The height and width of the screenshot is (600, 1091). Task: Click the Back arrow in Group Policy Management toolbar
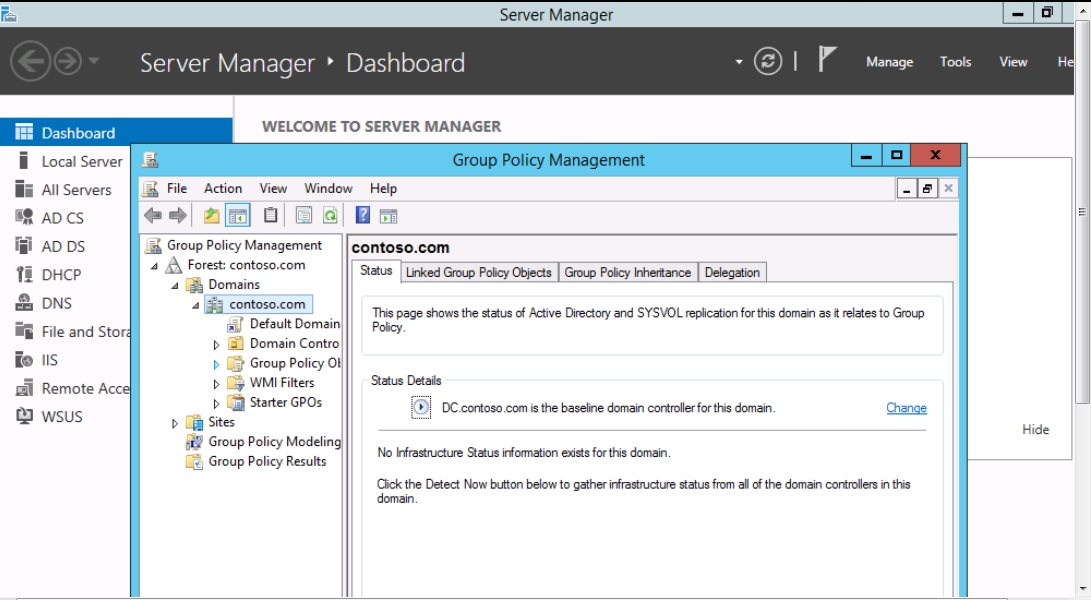[x=153, y=216]
